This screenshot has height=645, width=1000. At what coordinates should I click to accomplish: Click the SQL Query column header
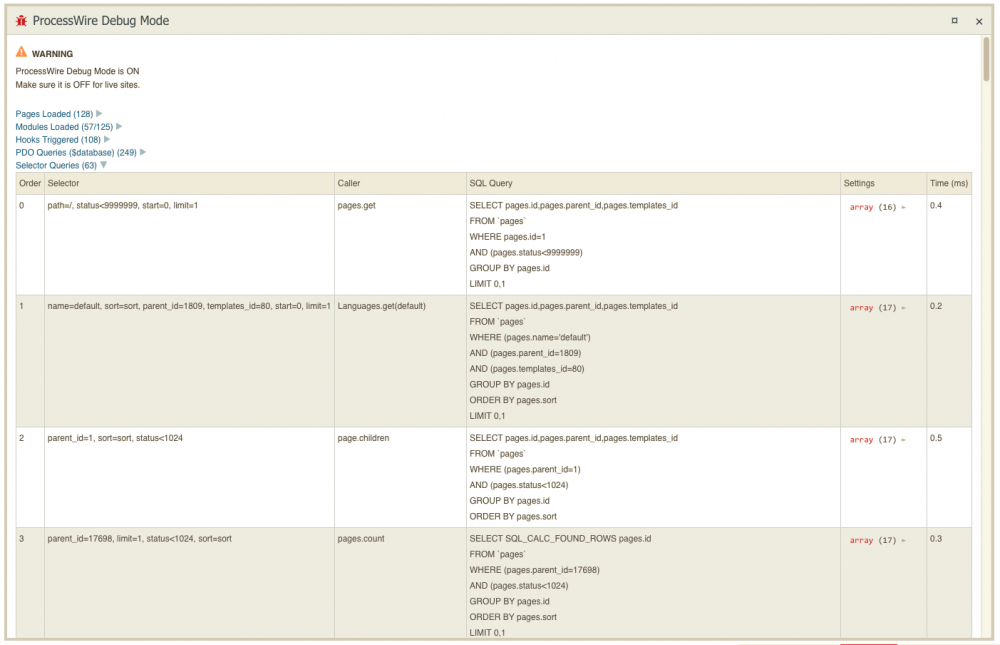pos(491,183)
